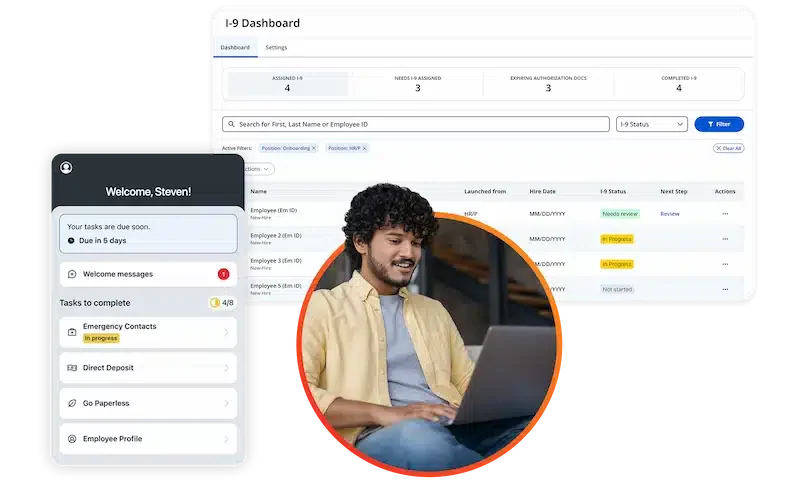This screenshot has width=800, height=485.
Task: Click the blue Filter button
Action: tap(719, 124)
